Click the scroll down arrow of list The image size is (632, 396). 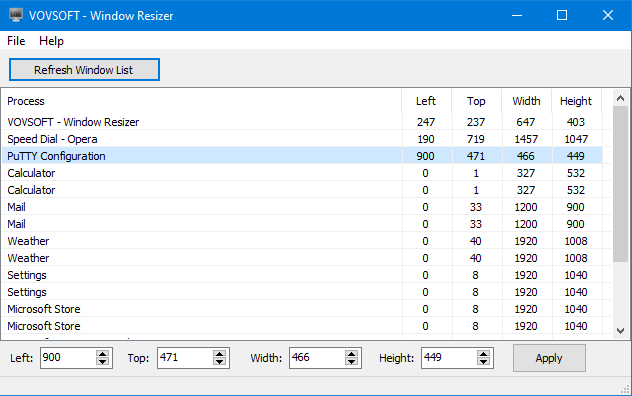[x=621, y=331]
